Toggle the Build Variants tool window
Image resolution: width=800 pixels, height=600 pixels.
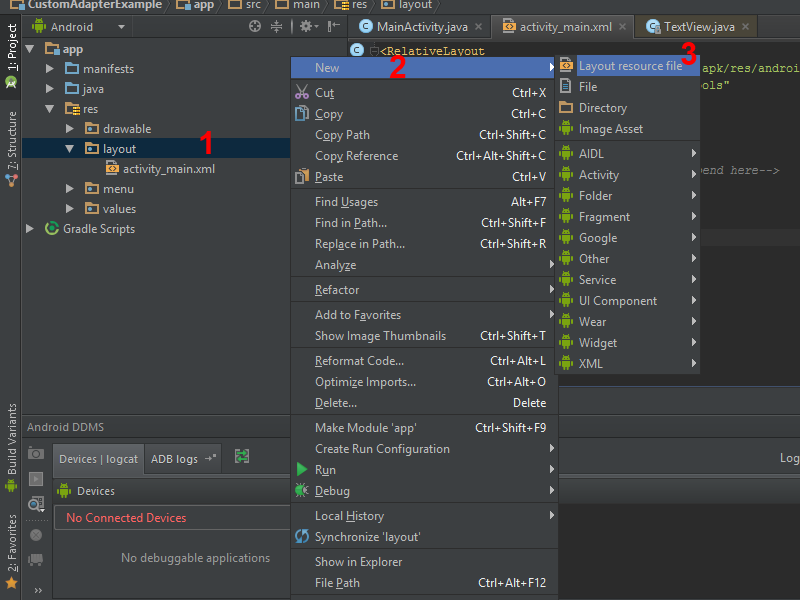tap(11, 447)
